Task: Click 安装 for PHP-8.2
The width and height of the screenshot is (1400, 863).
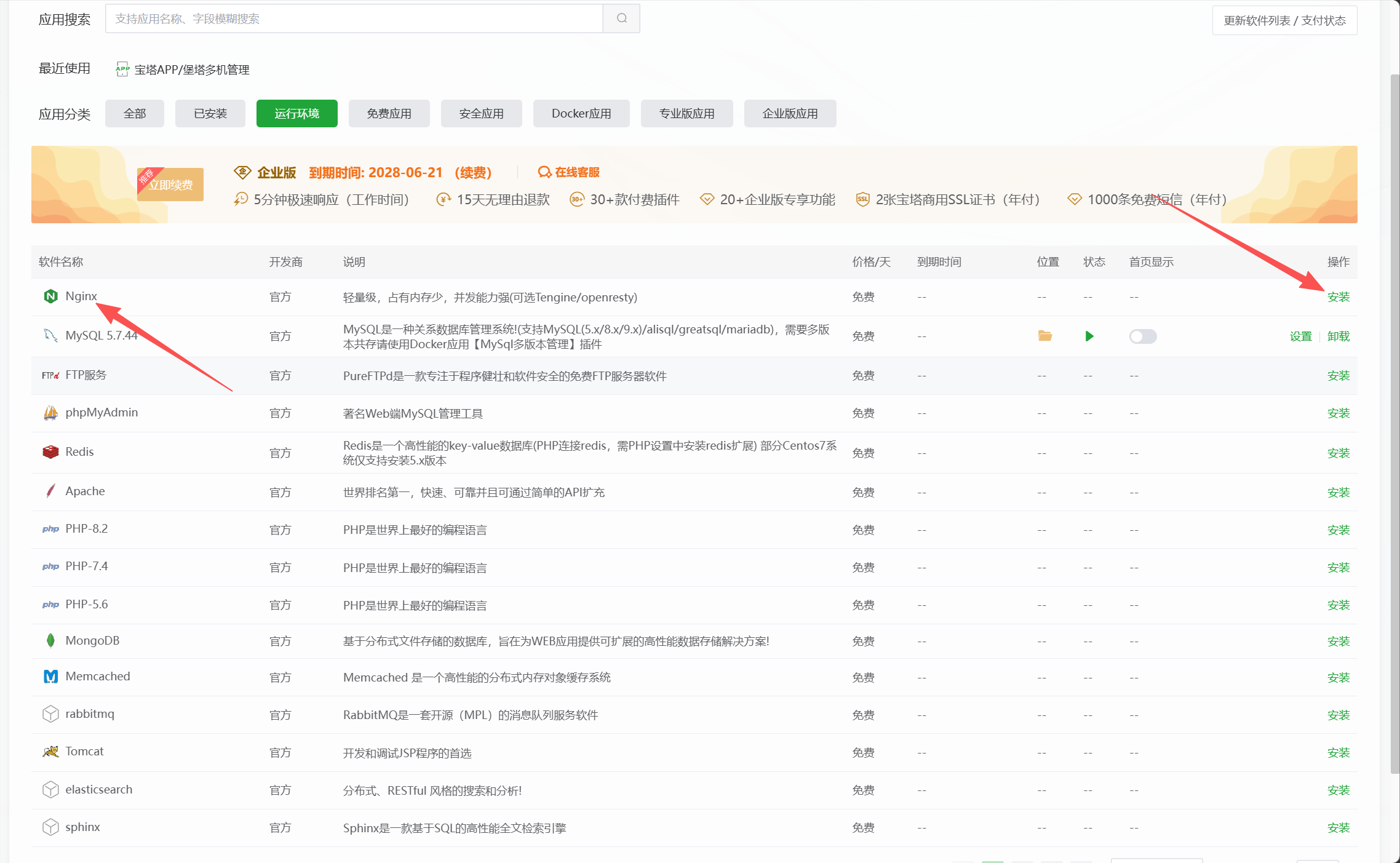Action: tap(1338, 530)
